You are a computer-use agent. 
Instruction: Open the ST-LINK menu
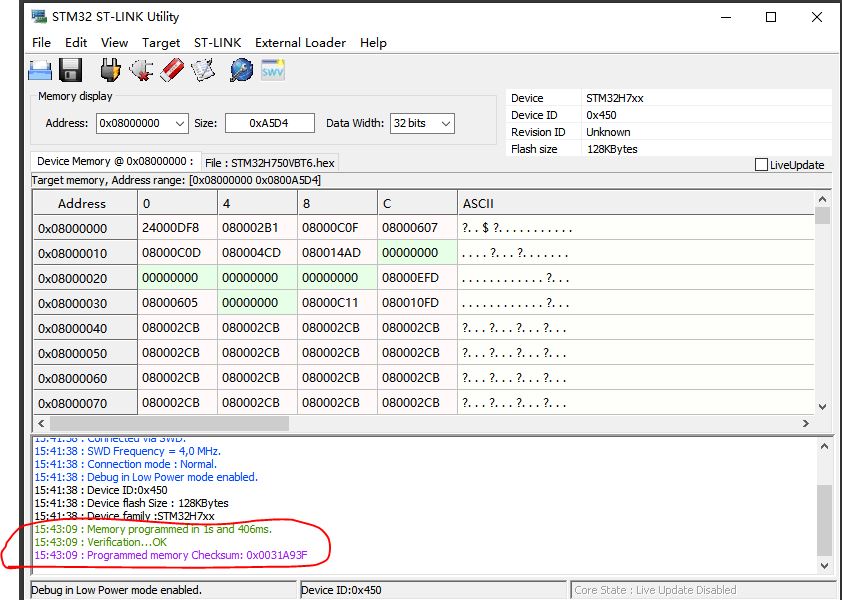[217, 42]
